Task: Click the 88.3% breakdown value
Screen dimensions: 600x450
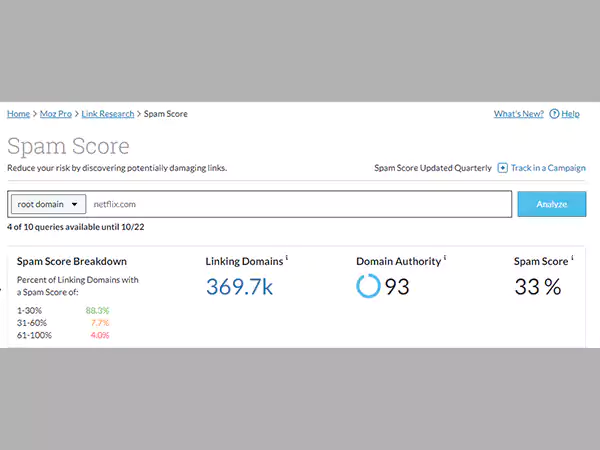Action: (98, 311)
